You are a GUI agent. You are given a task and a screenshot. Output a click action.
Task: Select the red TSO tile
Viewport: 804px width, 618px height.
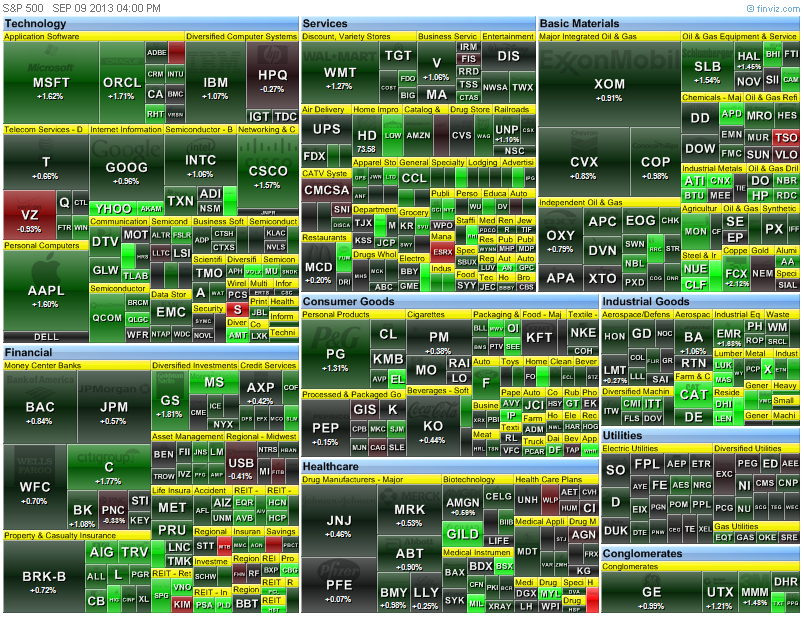click(786, 137)
